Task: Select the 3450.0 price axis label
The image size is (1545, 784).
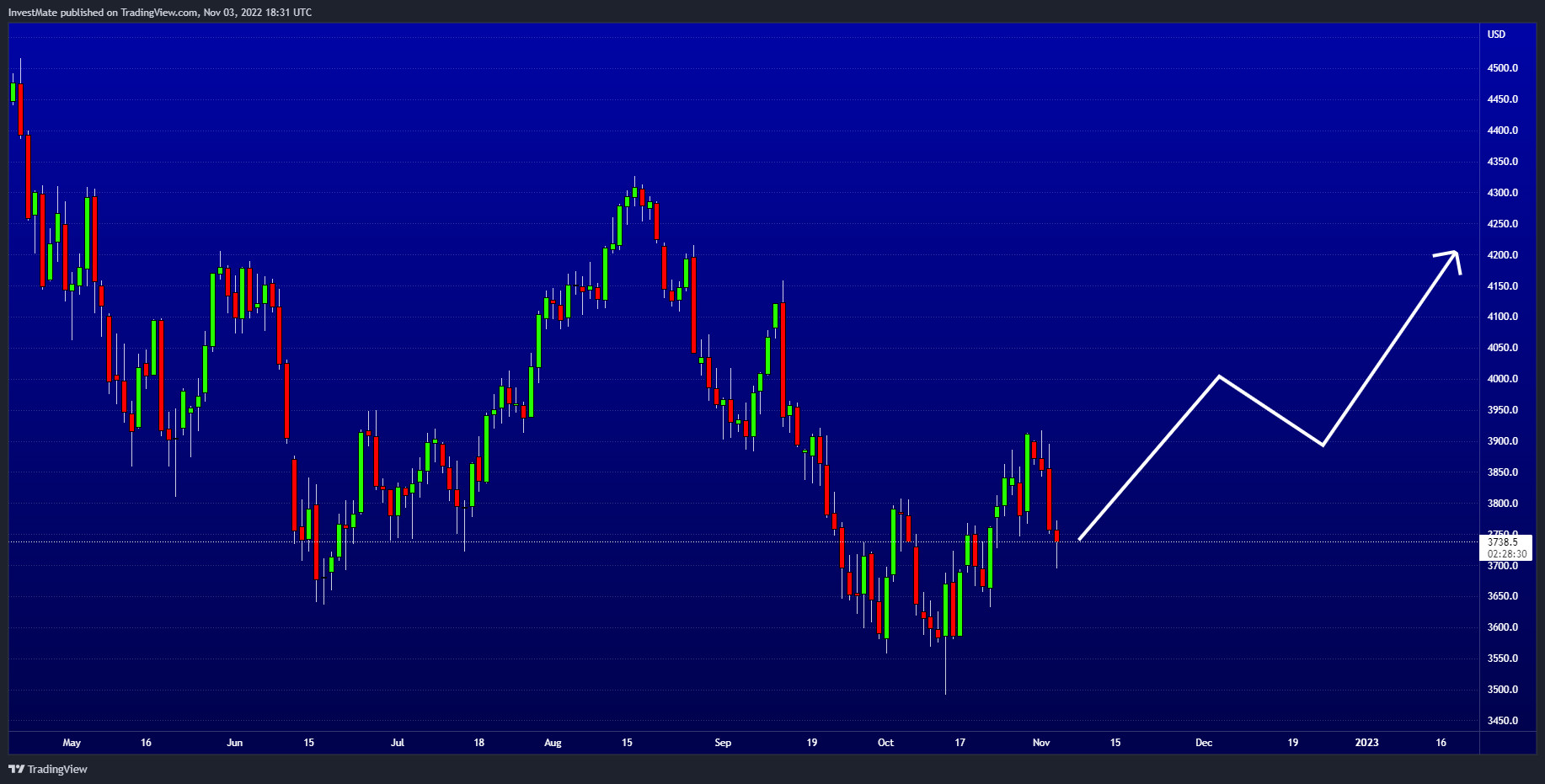Action: coord(1503,721)
